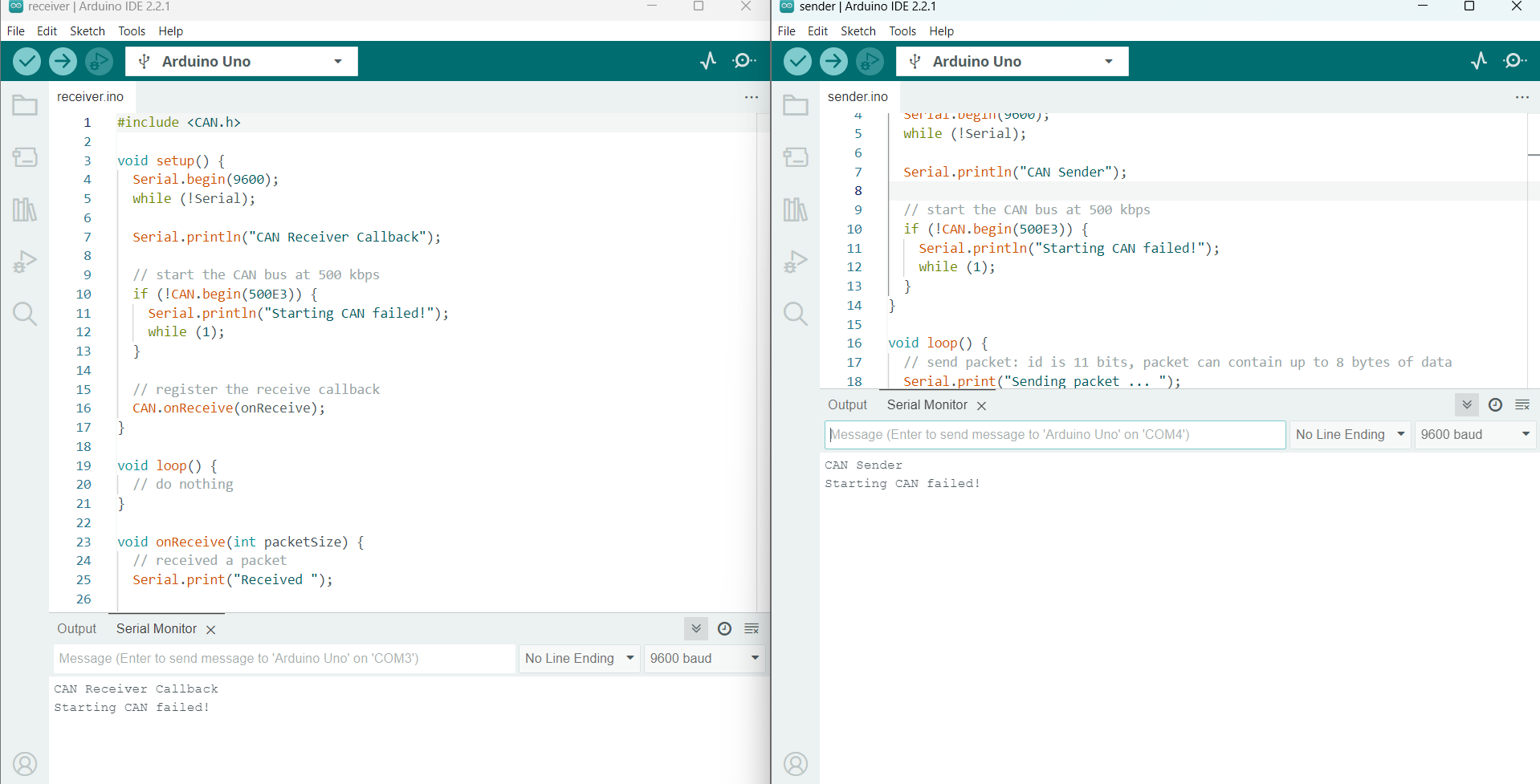Open Boards Manager in receiver sidebar
1540x784 pixels.
click(25, 157)
